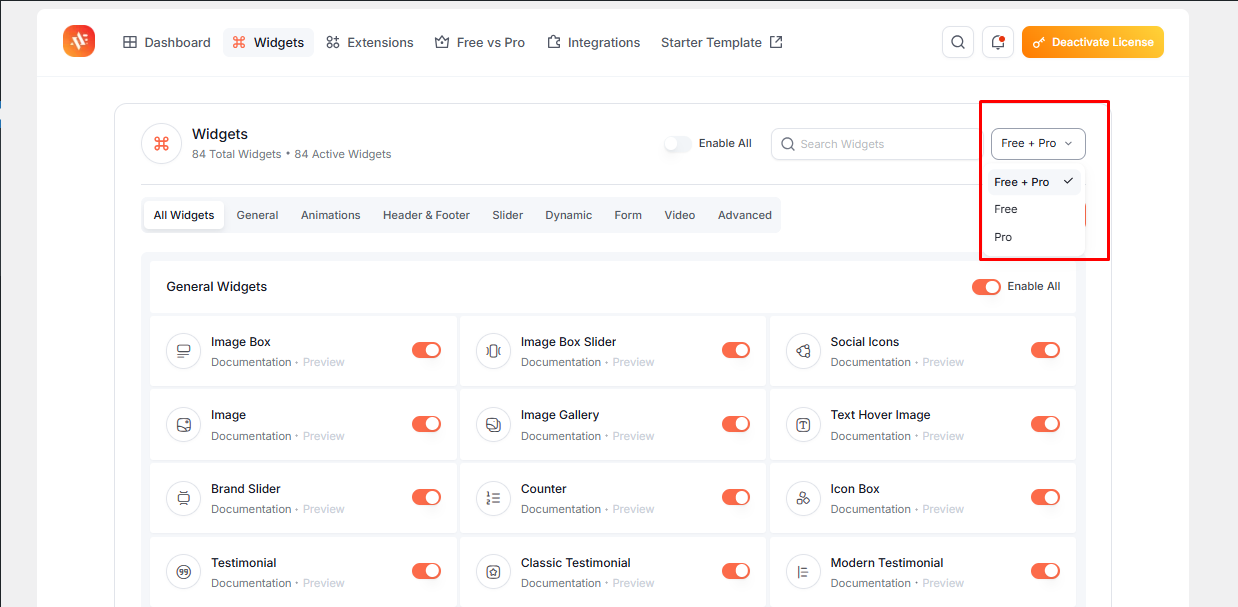Switch to the Video tab
Image resolution: width=1238 pixels, height=607 pixels.
tap(680, 215)
